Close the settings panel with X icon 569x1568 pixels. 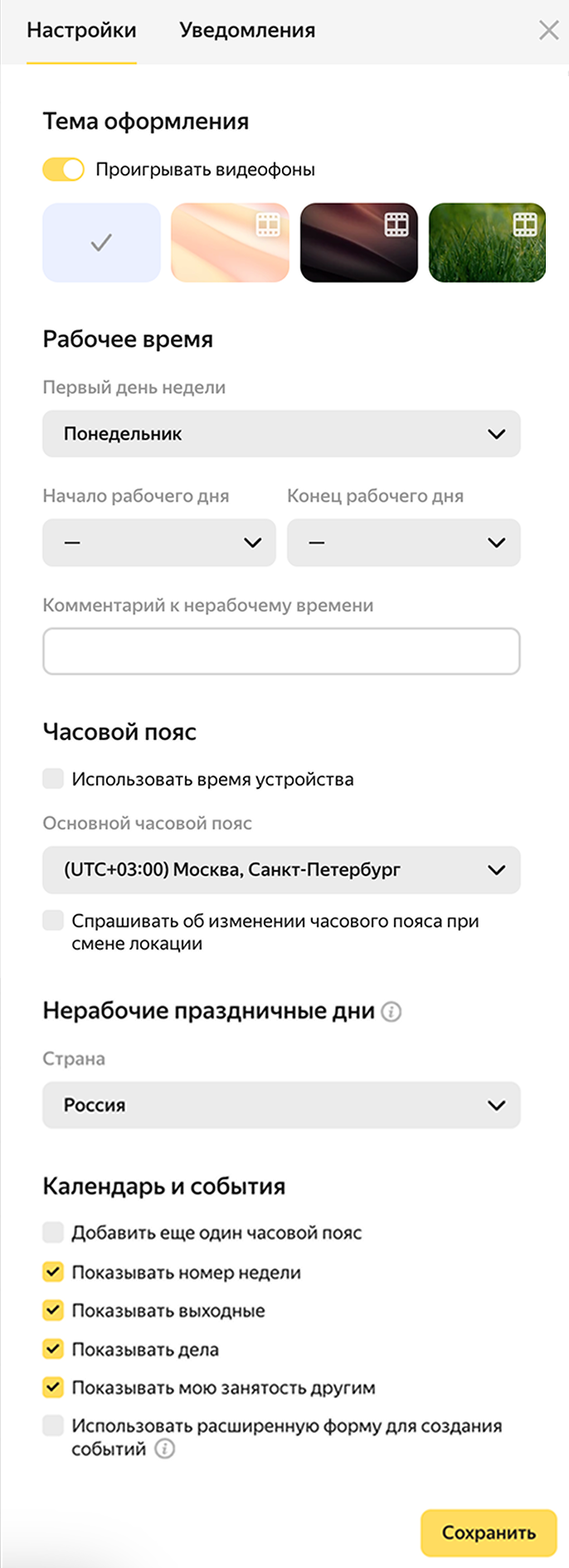point(548,31)
